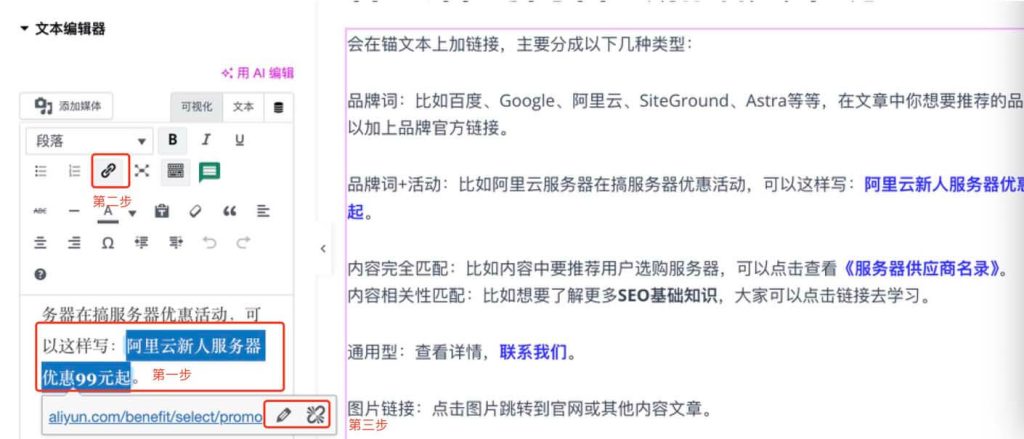1024x439 pixels.
Task: Click the bold SEO基础知识 text
Action: [x=669, y=297]
